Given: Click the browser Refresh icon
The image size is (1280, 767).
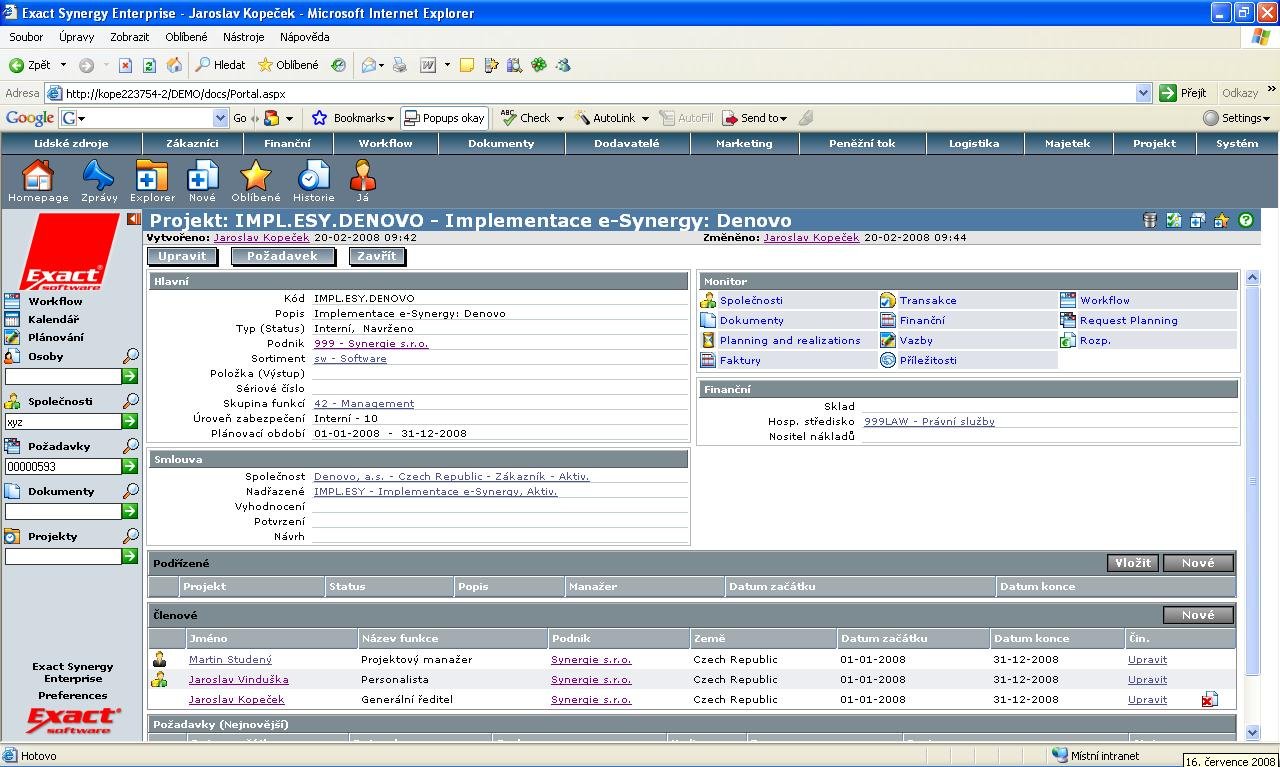Looking at the screenshot, I should pyautogui.click(x=149, y=65).
